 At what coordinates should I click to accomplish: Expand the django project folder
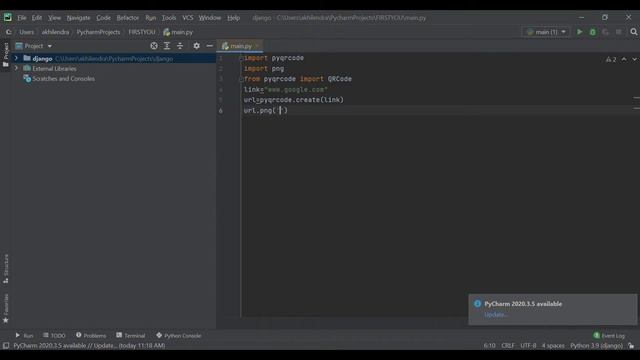click(16, 58)
